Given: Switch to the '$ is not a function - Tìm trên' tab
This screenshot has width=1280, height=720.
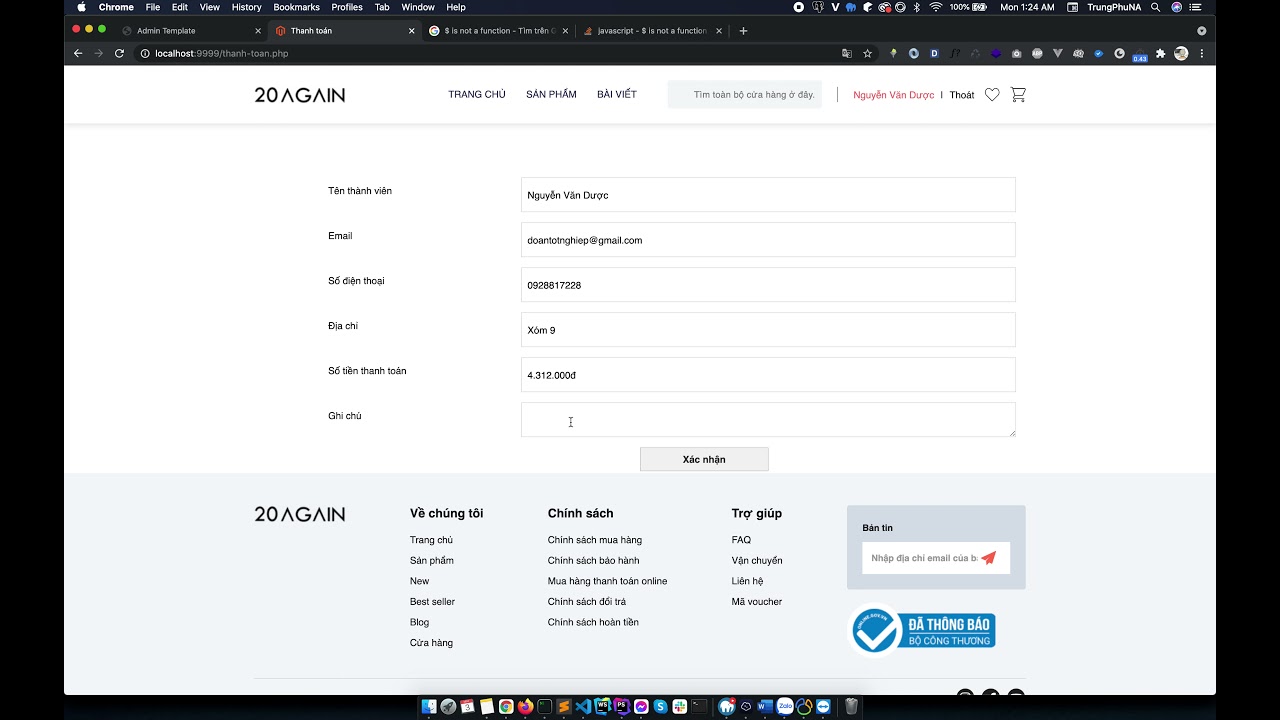Looking at the screenshot, I should 497,31.
